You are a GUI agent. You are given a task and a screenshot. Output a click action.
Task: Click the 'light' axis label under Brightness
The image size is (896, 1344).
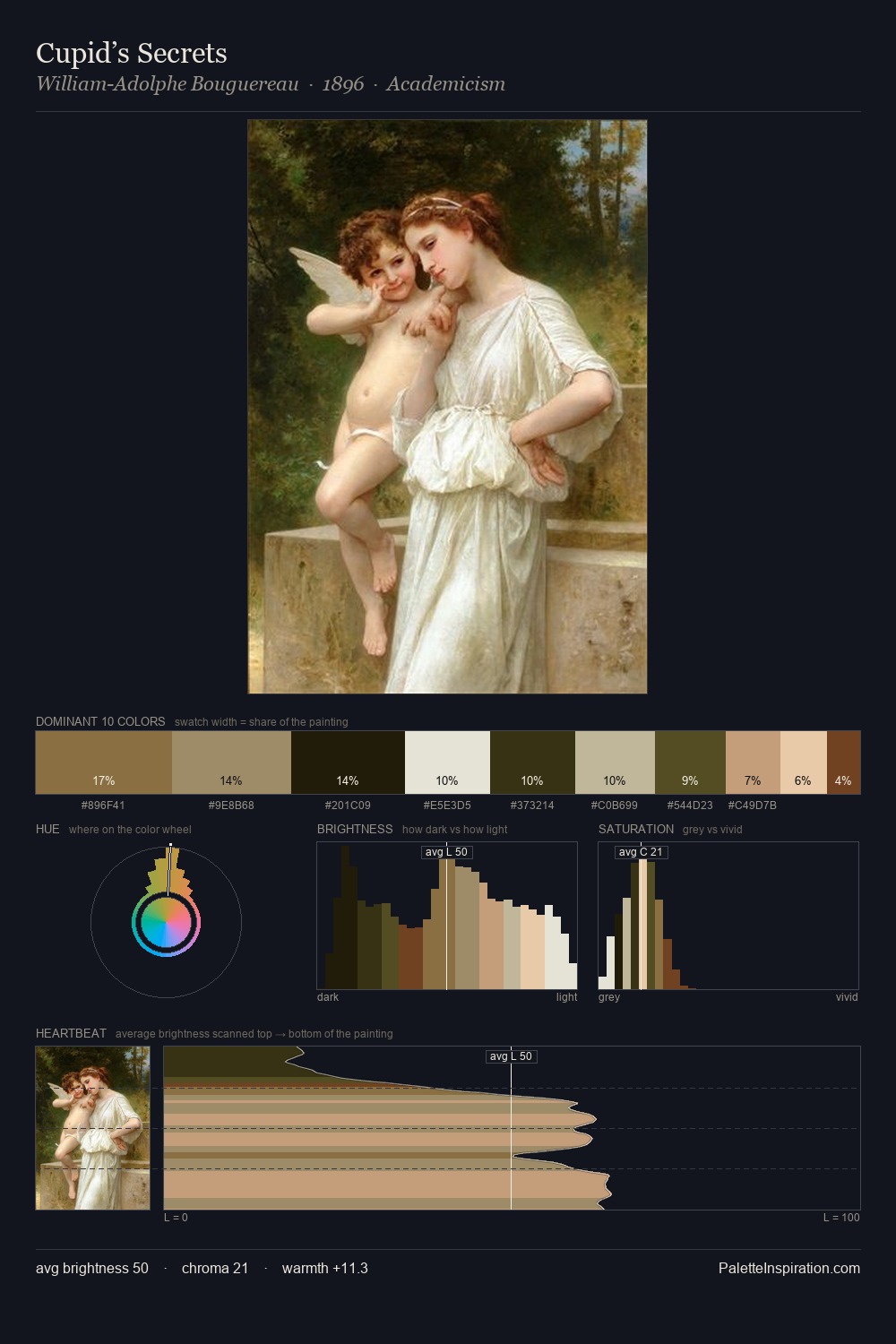click(567, 997)
